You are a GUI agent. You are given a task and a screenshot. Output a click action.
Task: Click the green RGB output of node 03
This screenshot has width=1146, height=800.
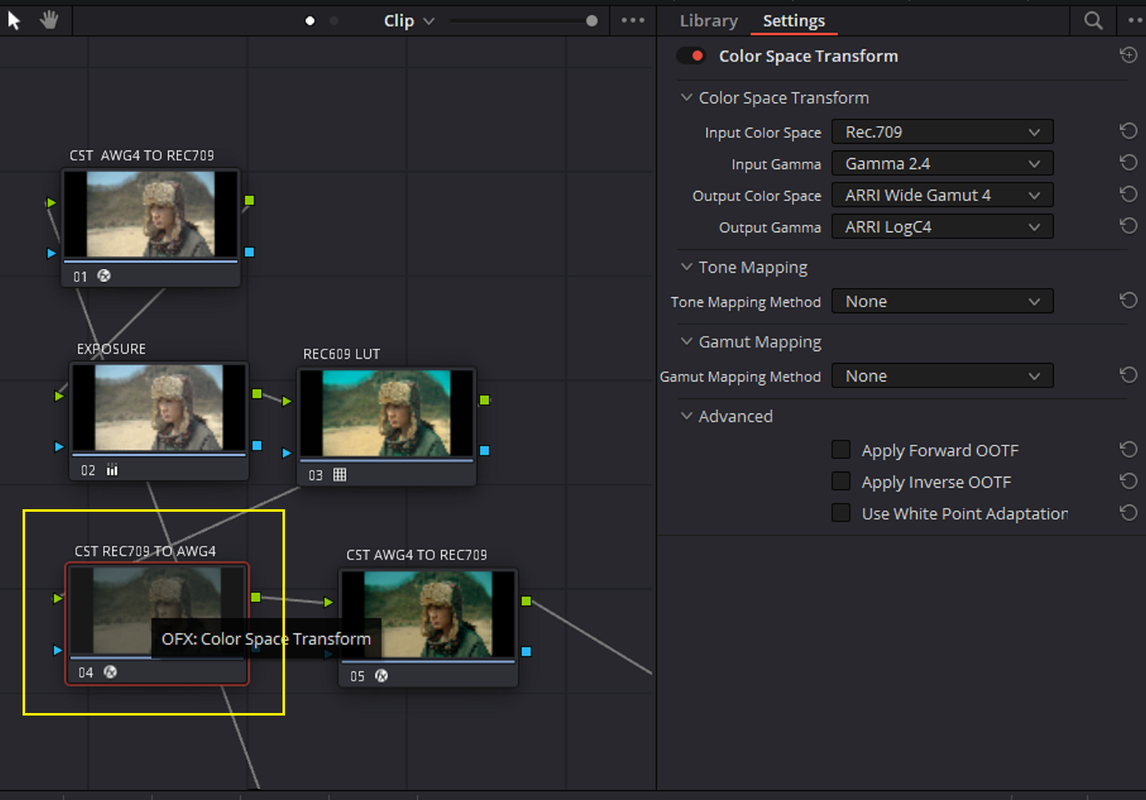pos(485,400)
